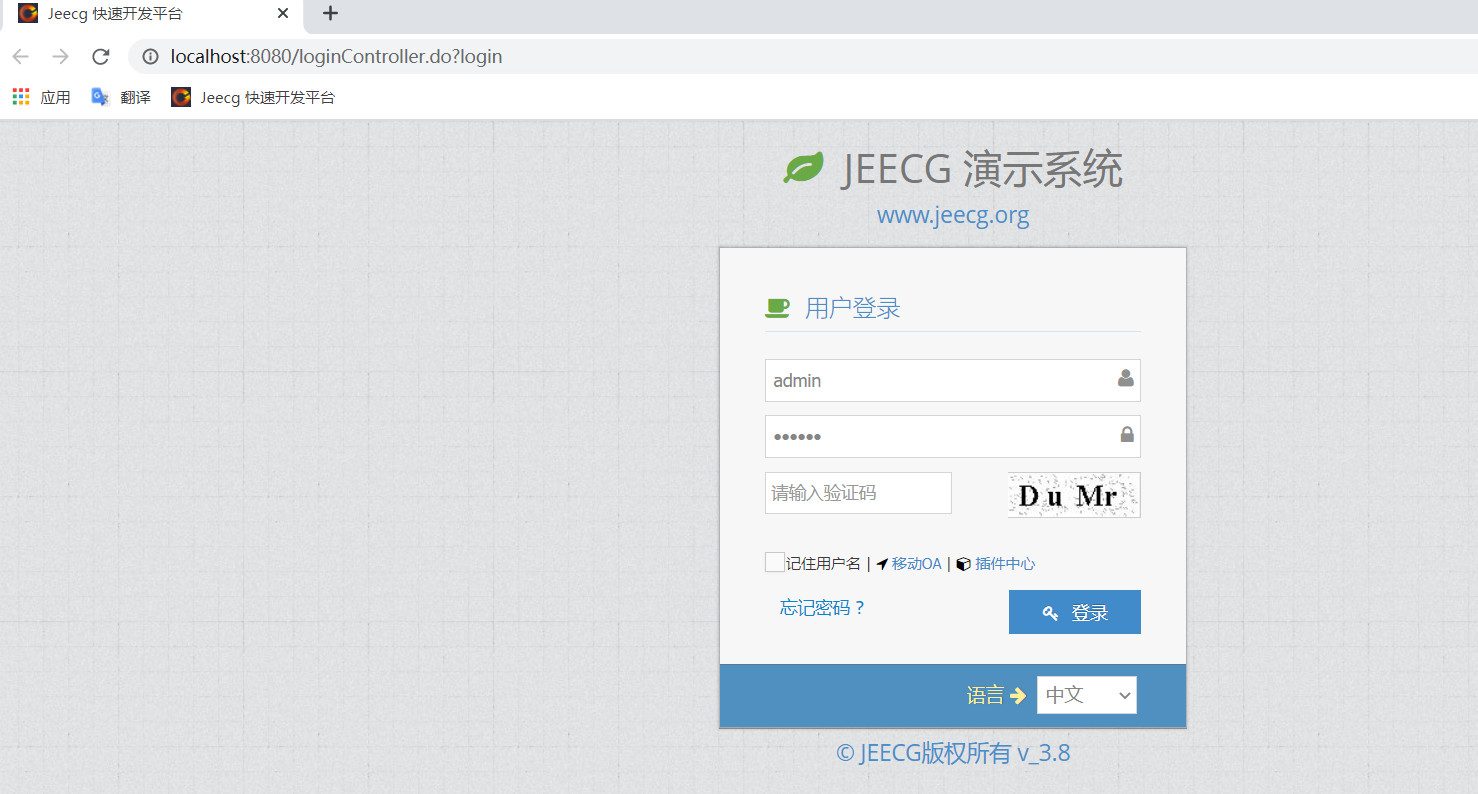The image size is (1478, 794).
Task: Check the 记住用户名 checkbox
Action: 775,562
